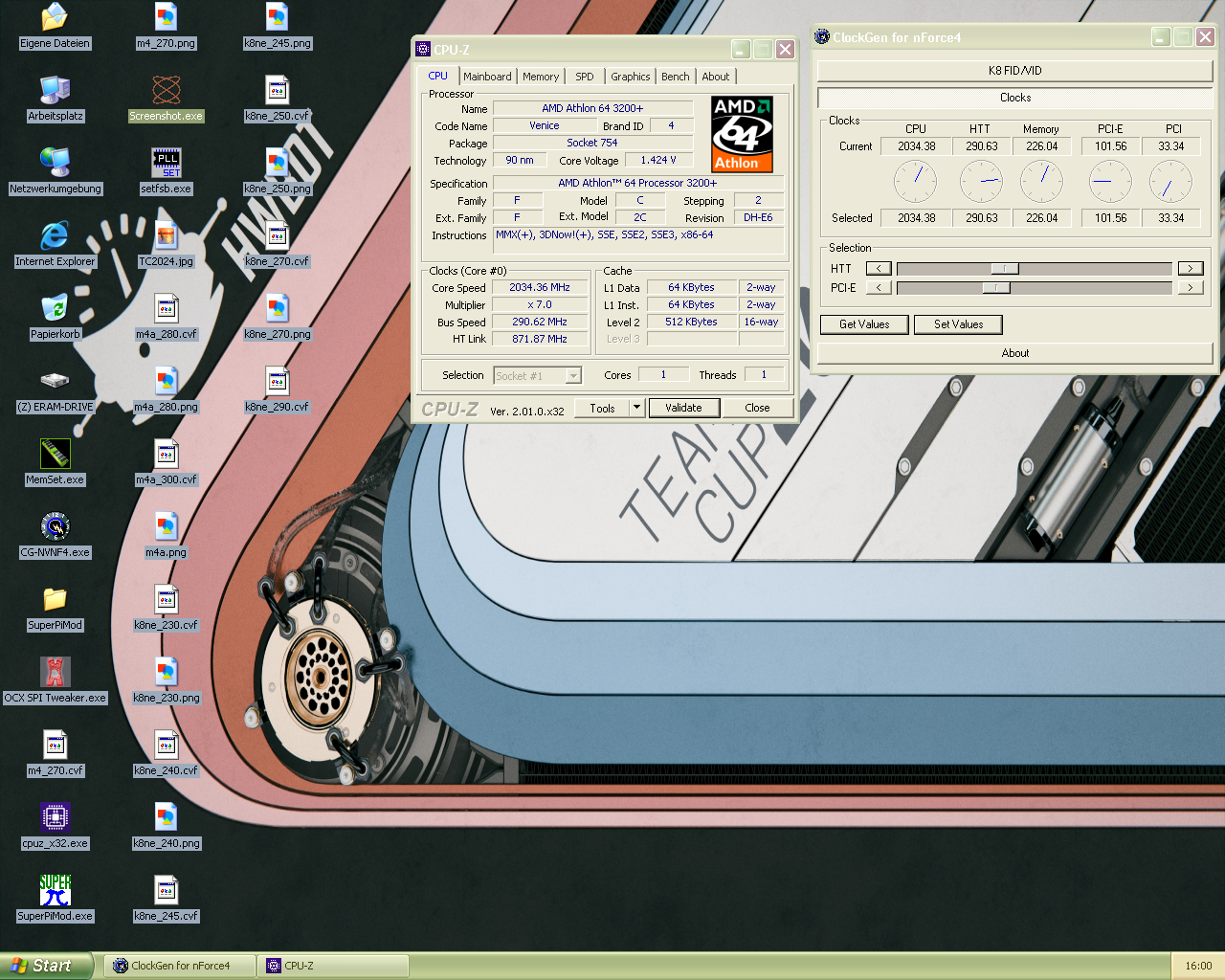Click the Close button in CPU-Z
The image size is (1225, 980).
(757, 408)
